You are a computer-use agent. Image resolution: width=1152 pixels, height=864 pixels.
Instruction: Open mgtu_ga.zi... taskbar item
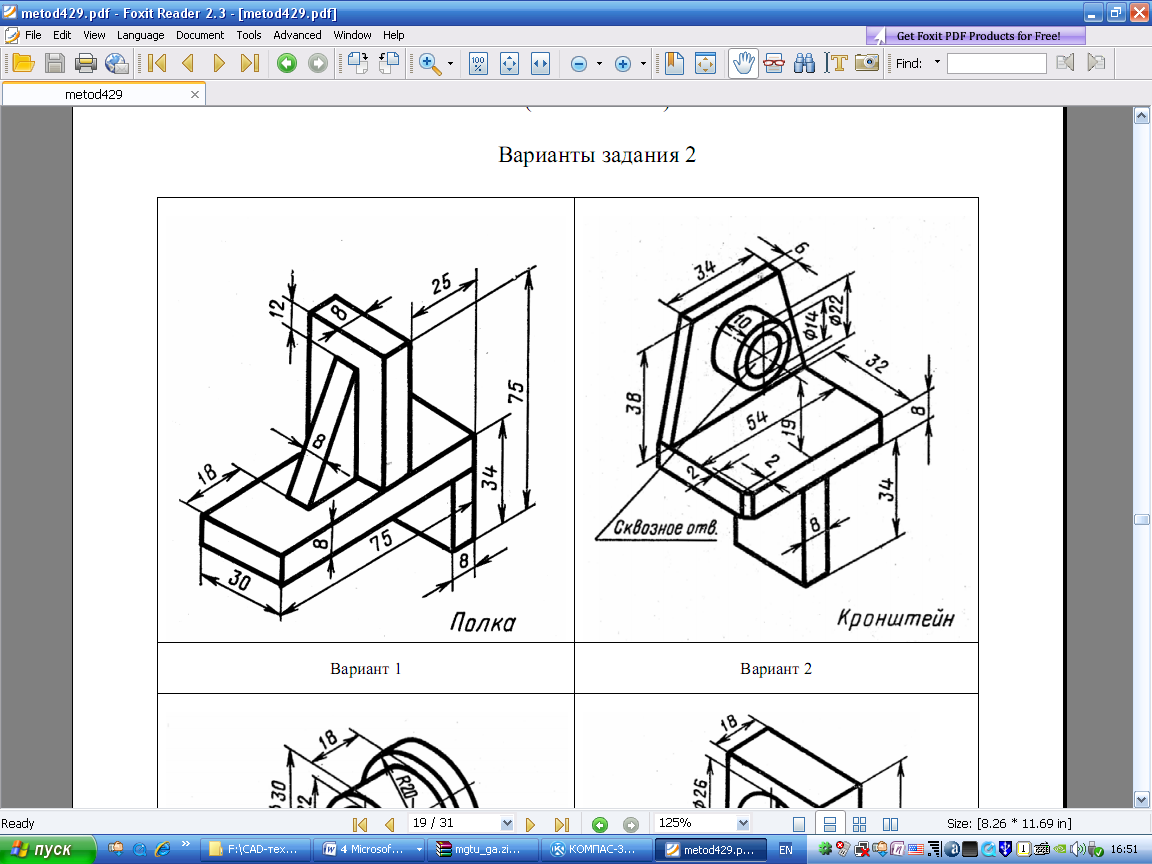pos(481,849)
